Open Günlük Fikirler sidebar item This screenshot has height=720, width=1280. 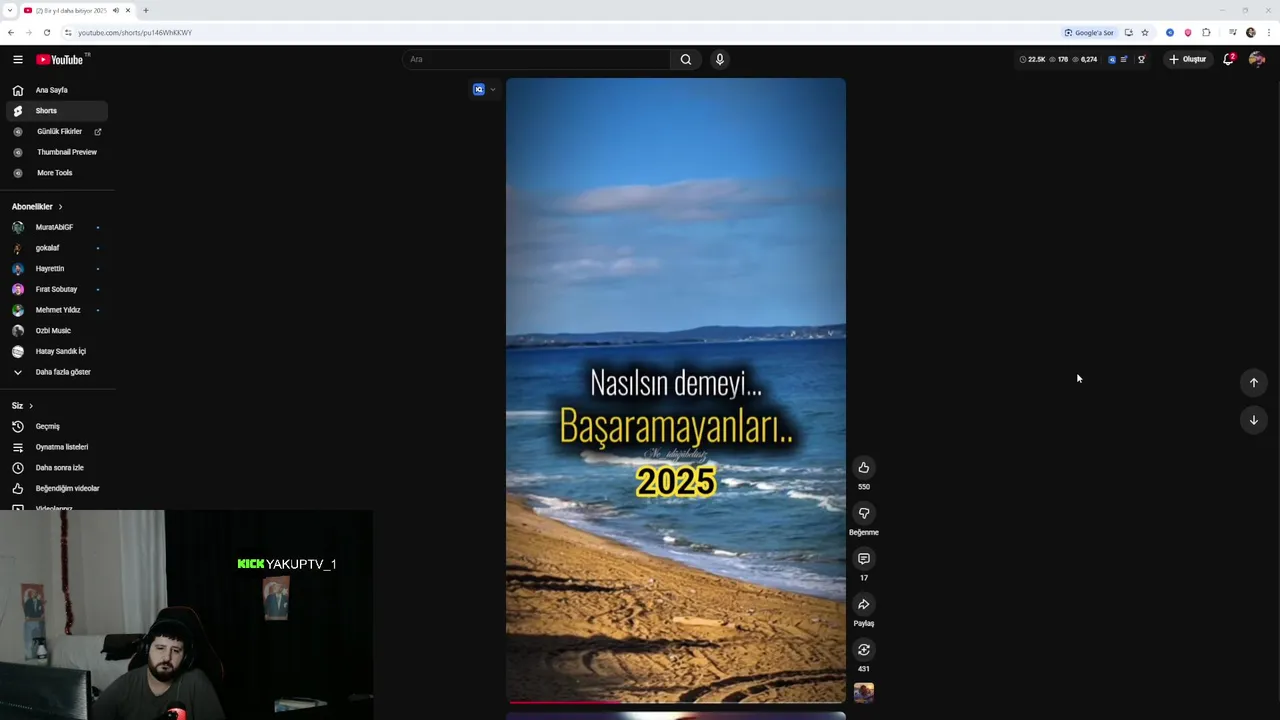pos(57,131)
